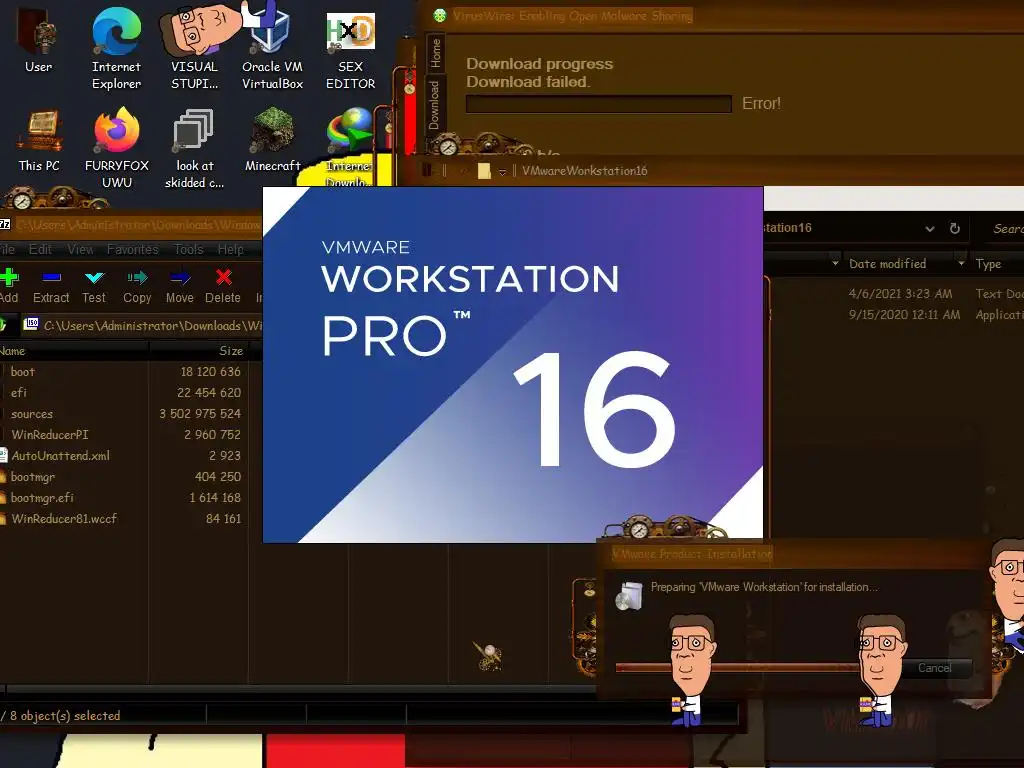Screen dimensions: 1024x768
Task: Select the WinReducerPI folder in 7-Zip
Action: pos(50,434)
